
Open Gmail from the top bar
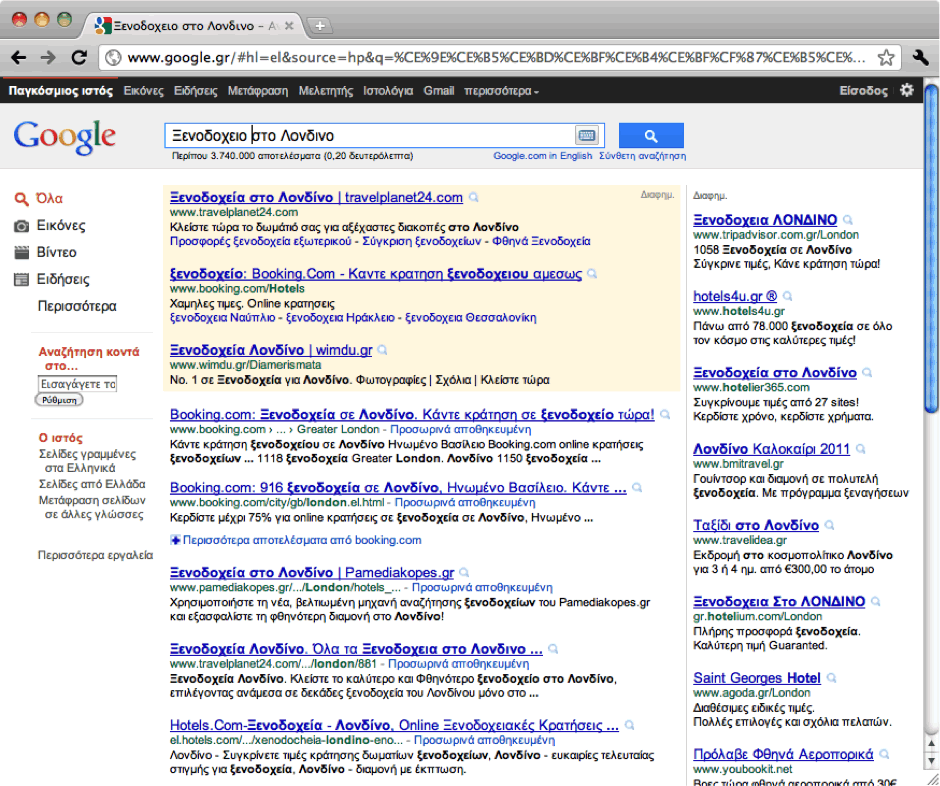coord(439,91)
